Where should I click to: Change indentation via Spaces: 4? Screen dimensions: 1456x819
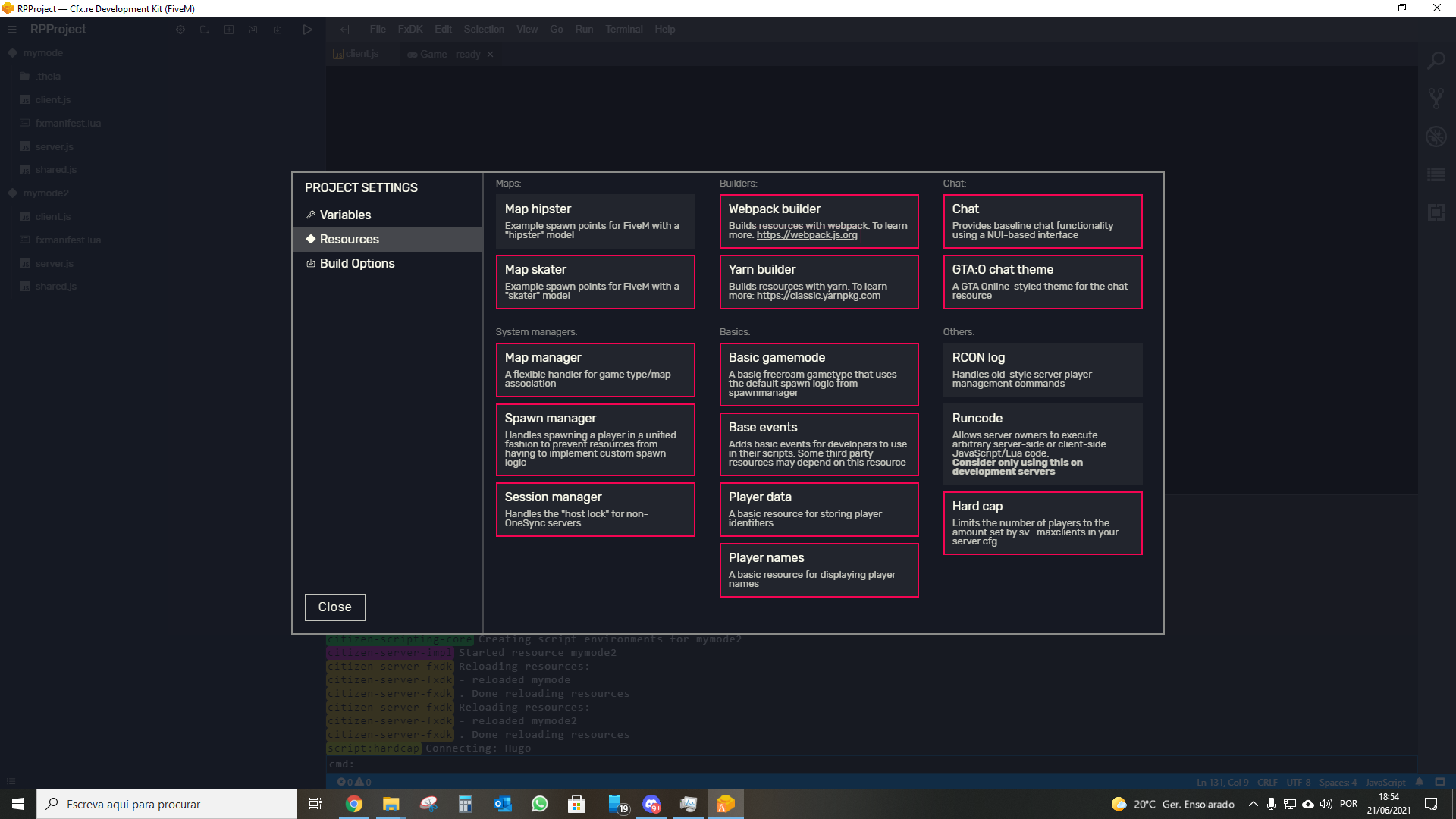pyautogui.click(x=1338, y=782)
